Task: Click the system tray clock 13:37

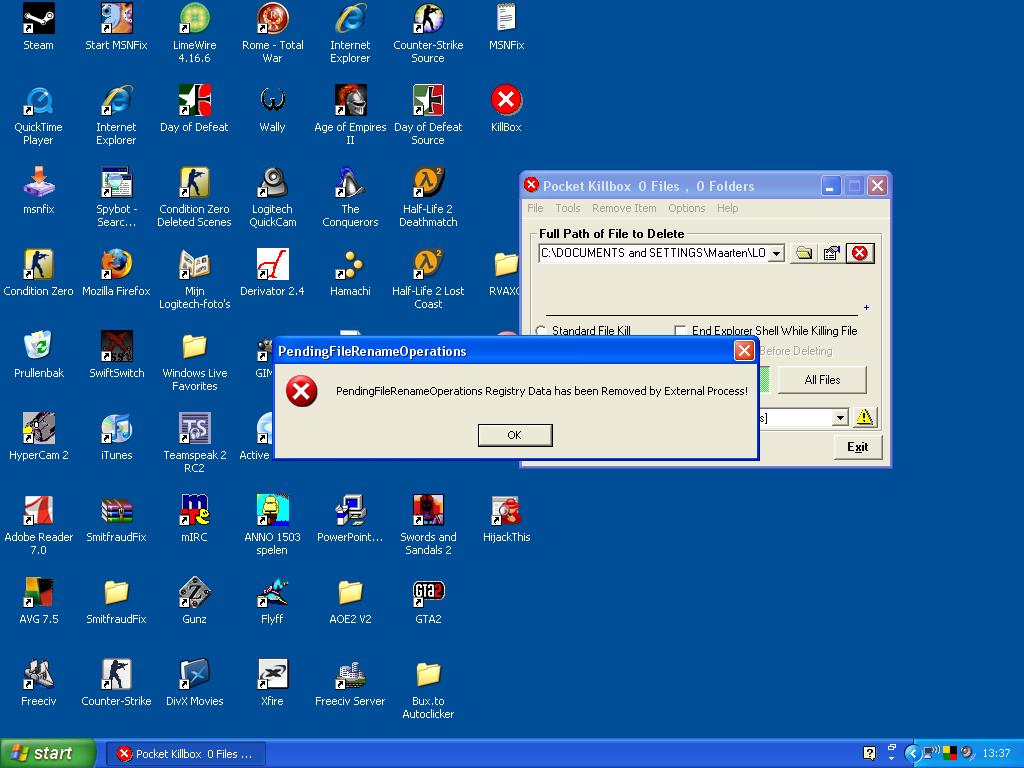Action: (997, 754)
